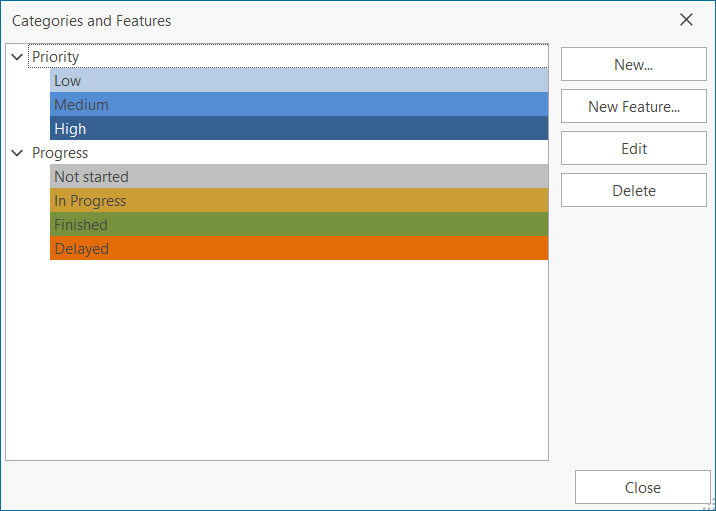Click the New... button
This screenshot has height=511, width=716.
click(633, 64)
